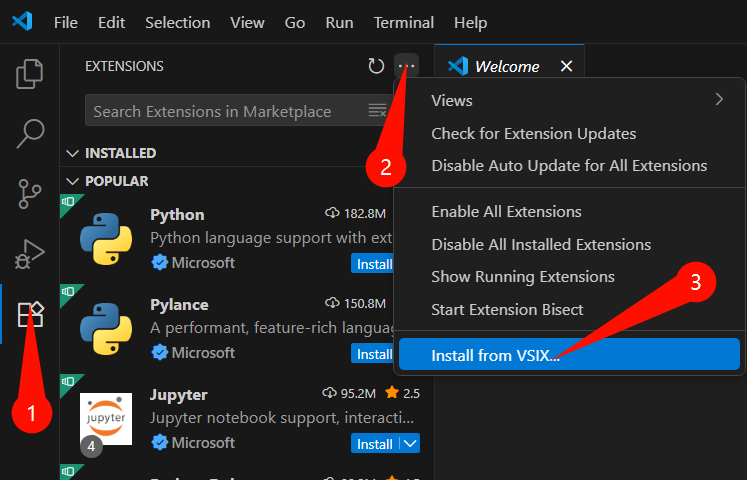Click the Python extension logo
This screenshot has width=747, height=480.
(x=106, y=239)
